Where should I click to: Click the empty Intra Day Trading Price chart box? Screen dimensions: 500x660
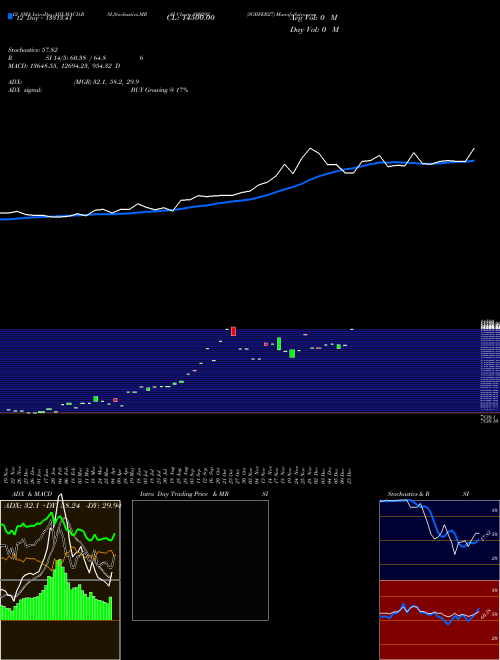coord(200,560)
